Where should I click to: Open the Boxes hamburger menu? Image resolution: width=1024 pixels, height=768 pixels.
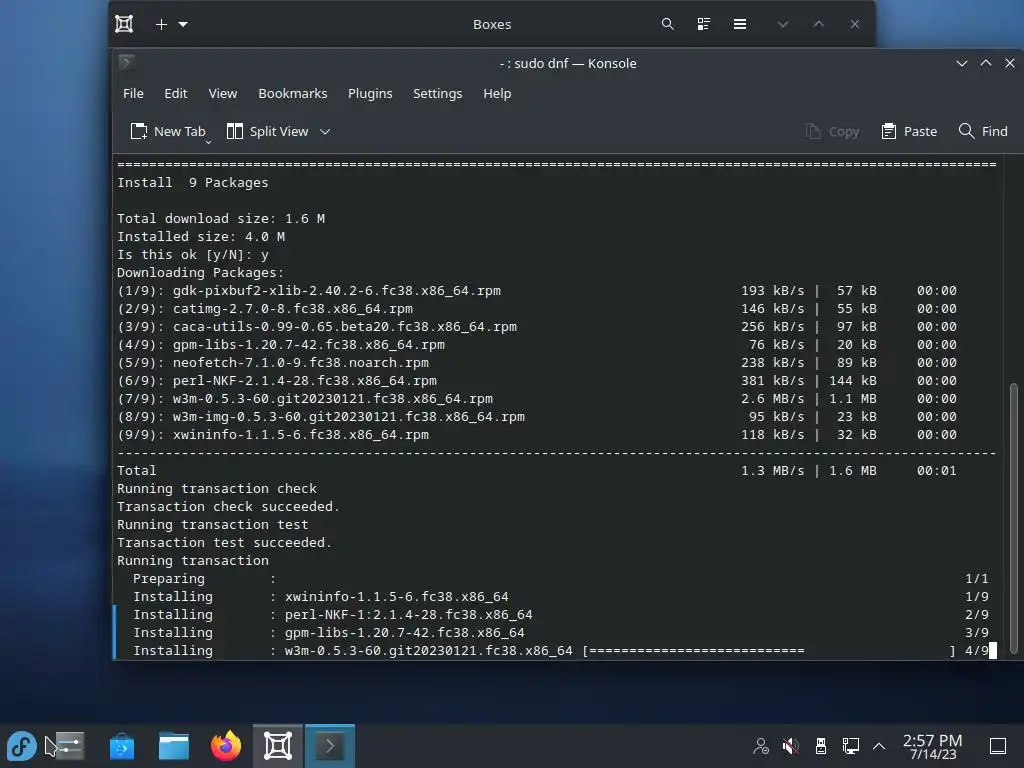740,24
